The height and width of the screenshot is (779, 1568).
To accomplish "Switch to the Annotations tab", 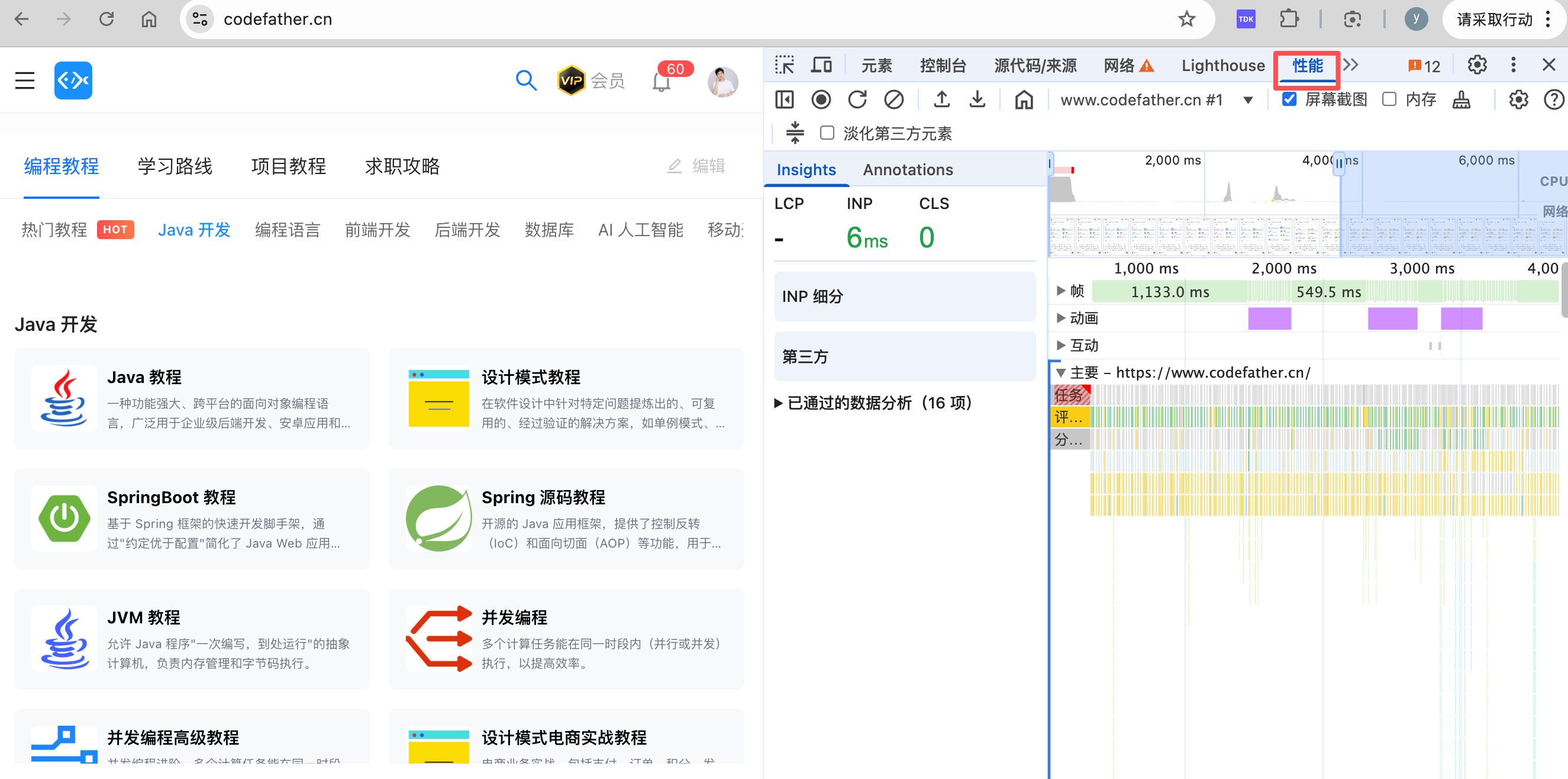I will click(908, 169).
